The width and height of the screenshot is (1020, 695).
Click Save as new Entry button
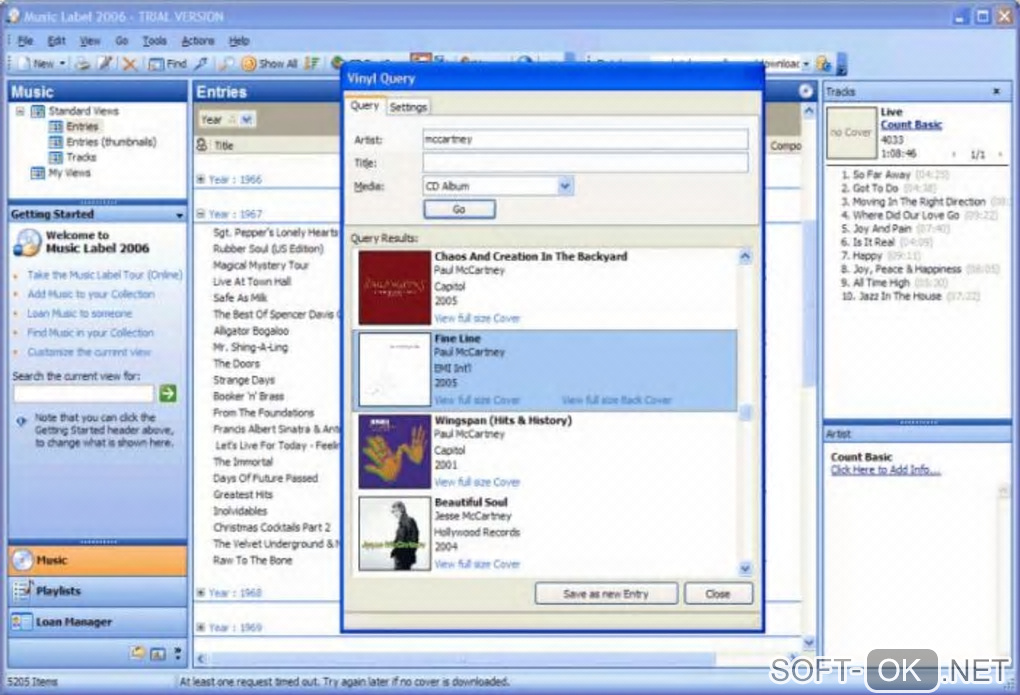coord(606,594)
